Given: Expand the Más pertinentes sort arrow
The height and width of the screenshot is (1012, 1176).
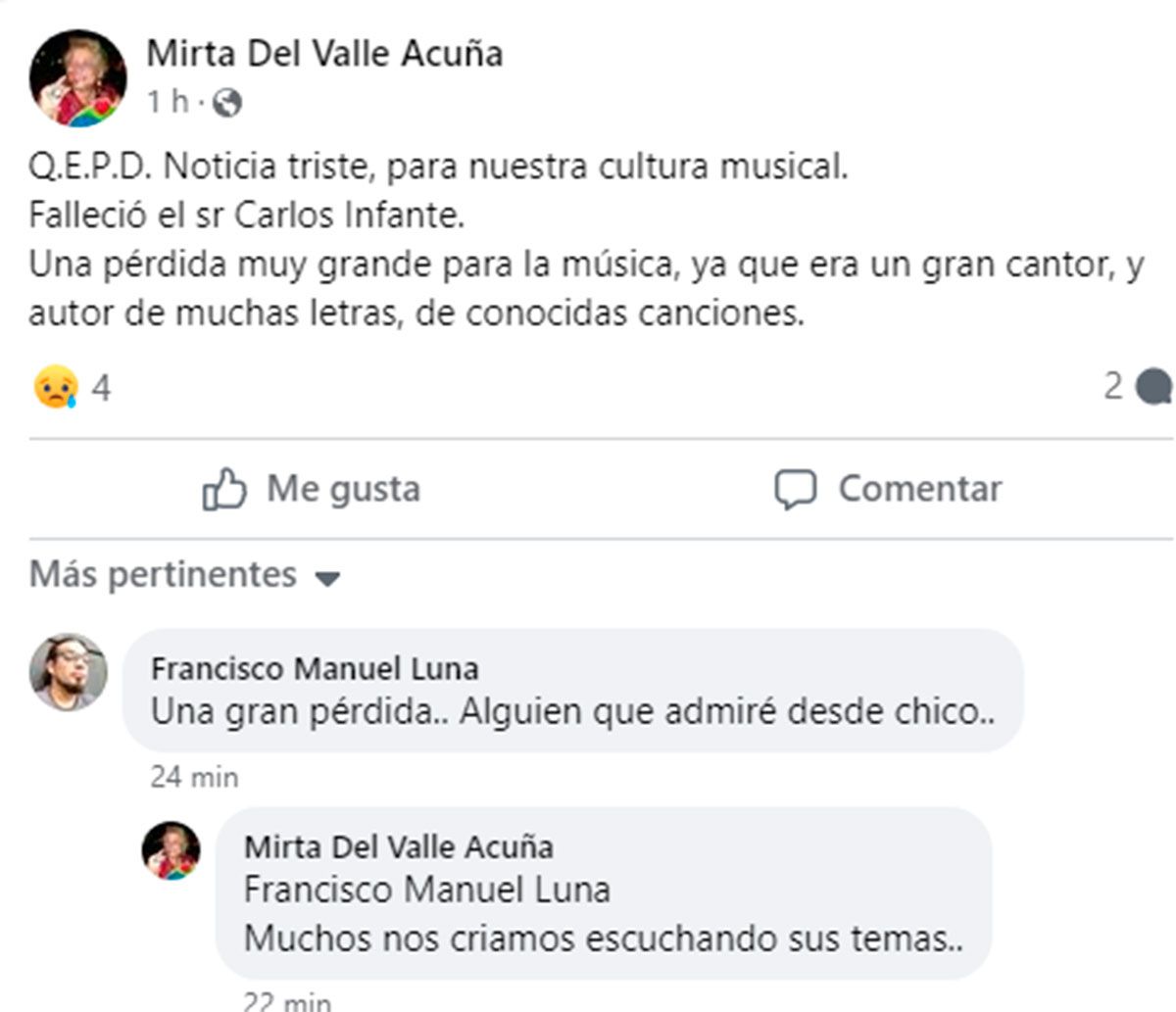Looking at the screenshot, I should 327,578.
